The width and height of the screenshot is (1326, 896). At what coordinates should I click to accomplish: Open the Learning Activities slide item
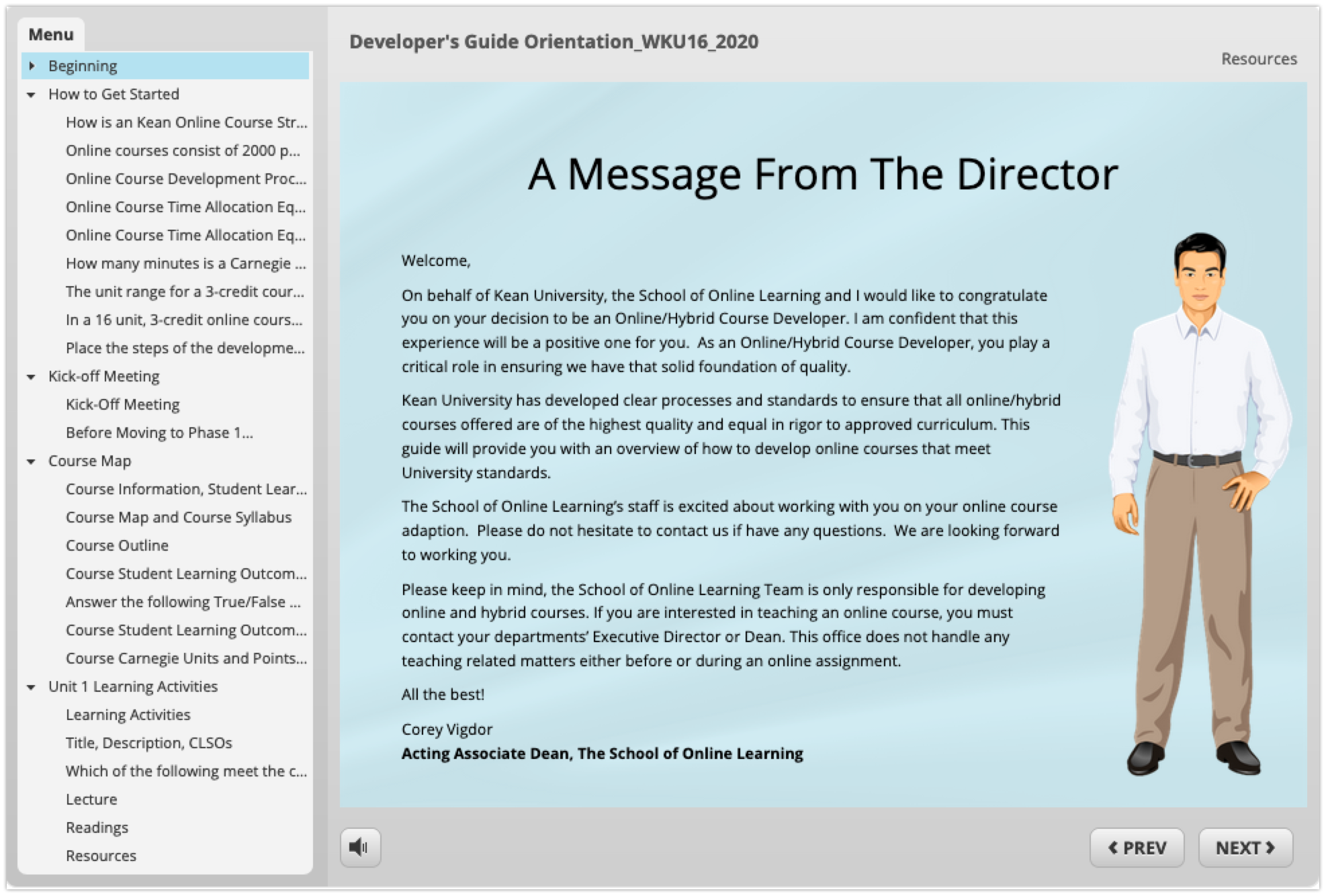[x=128, y=715]
